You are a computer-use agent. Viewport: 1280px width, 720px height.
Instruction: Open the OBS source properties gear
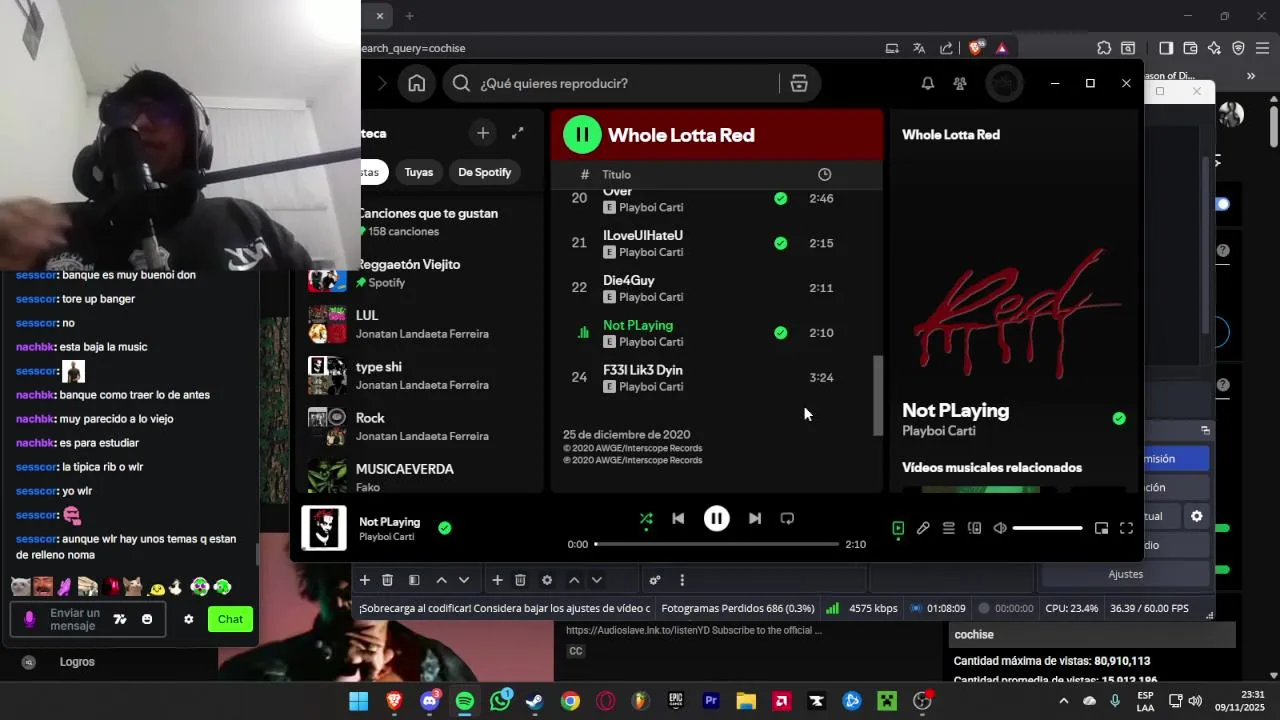coord(547,580)
